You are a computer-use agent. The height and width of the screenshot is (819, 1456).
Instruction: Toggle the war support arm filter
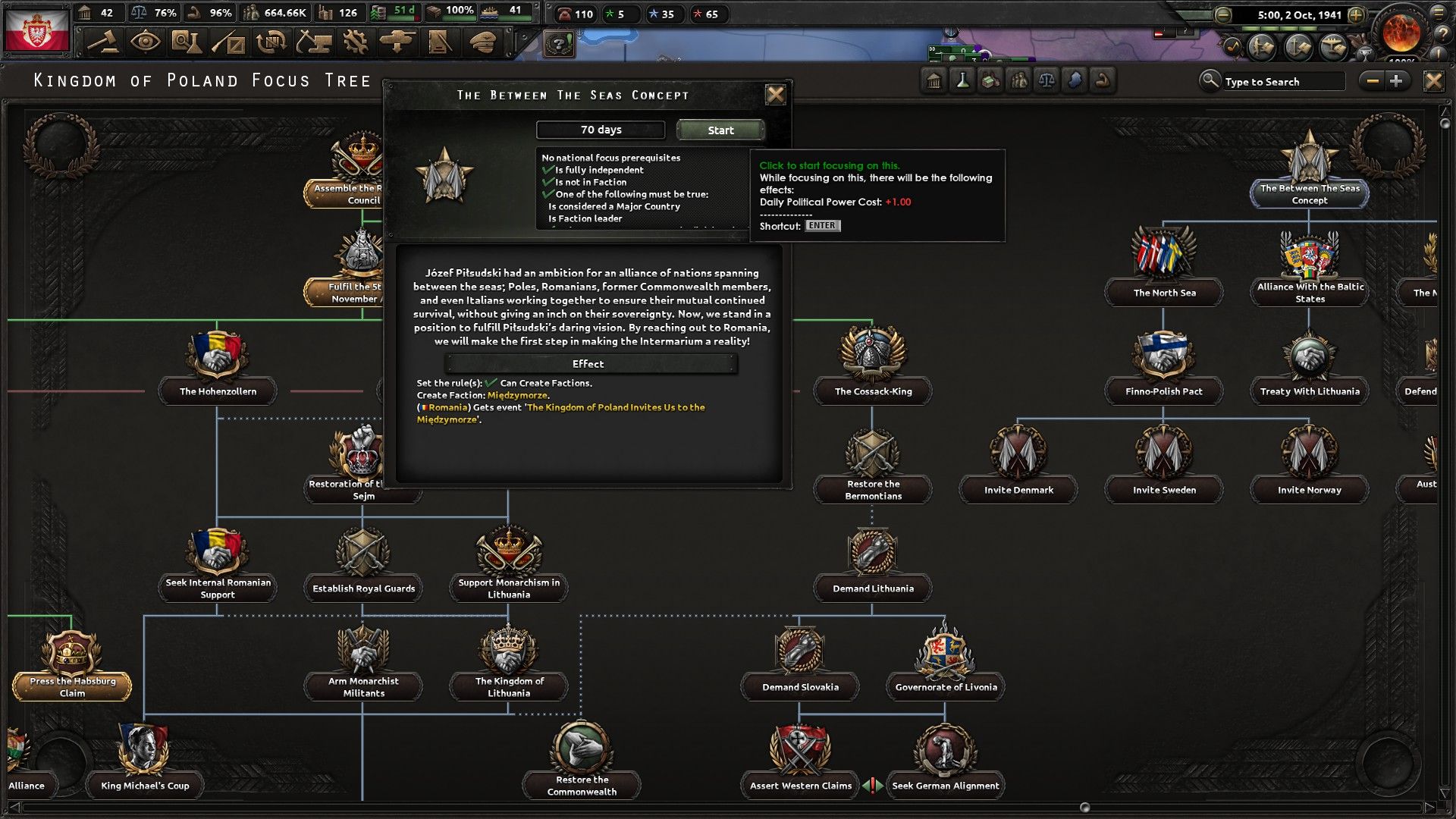coord(1103,80)
